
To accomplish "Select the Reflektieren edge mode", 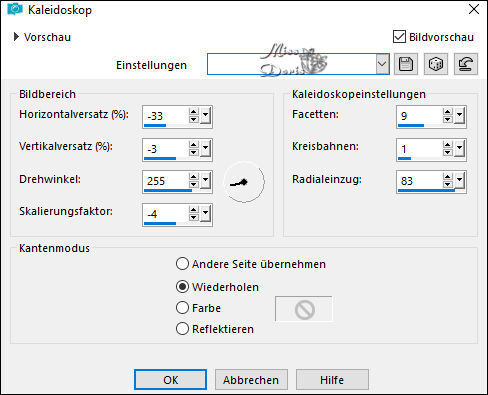I will click(x=182, y=329).
